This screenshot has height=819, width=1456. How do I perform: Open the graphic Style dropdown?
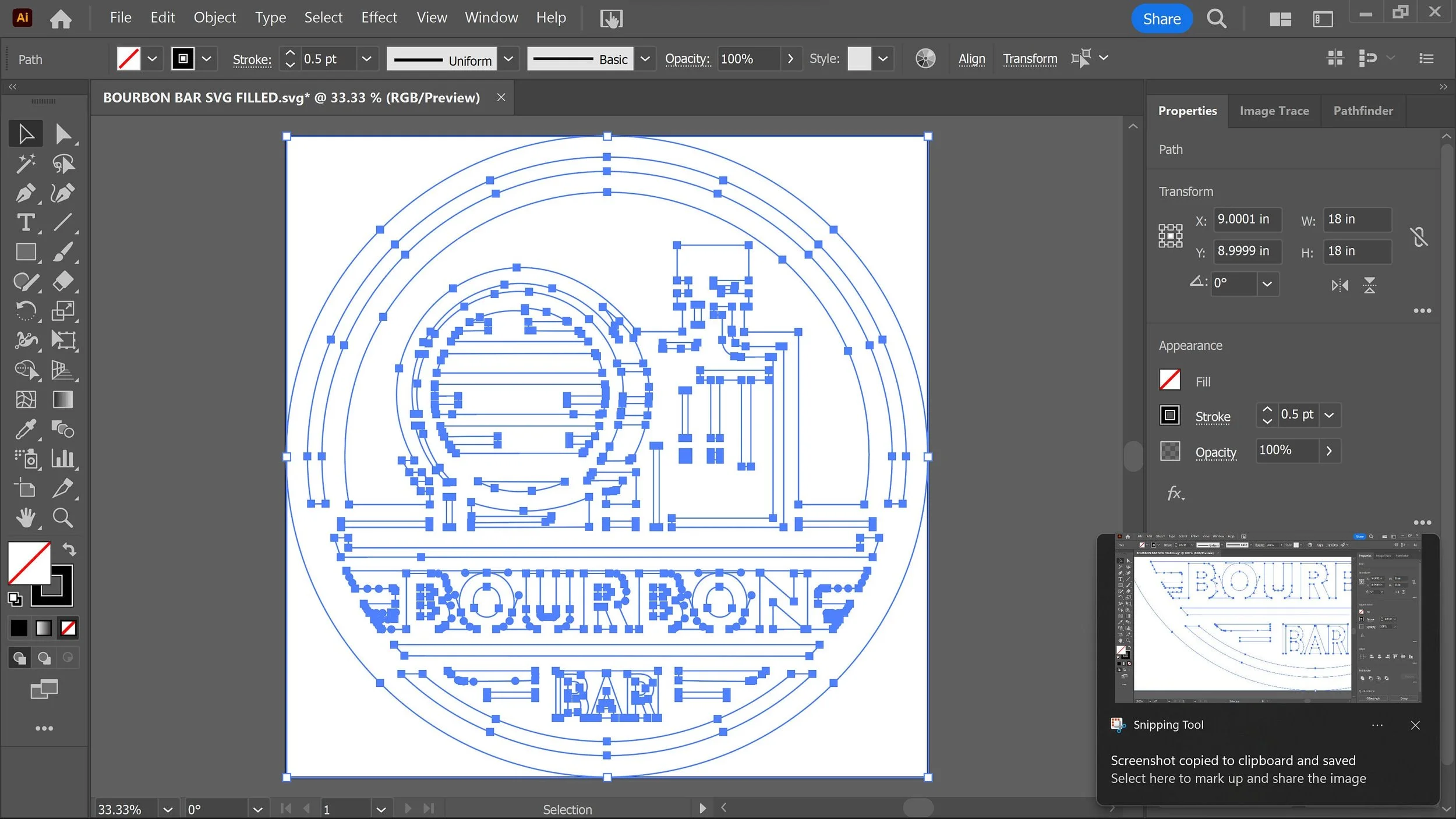pos(883,59)
